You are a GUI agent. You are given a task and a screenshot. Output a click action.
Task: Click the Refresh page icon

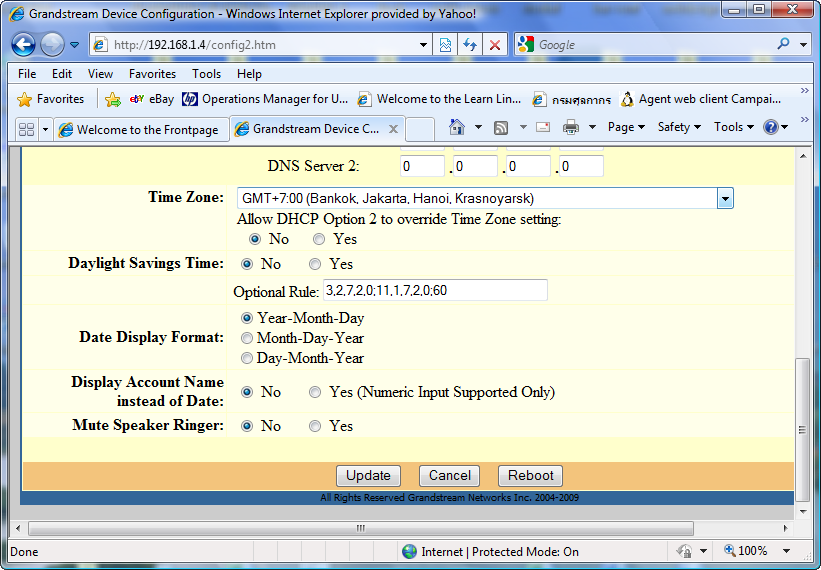pos(470,45)
